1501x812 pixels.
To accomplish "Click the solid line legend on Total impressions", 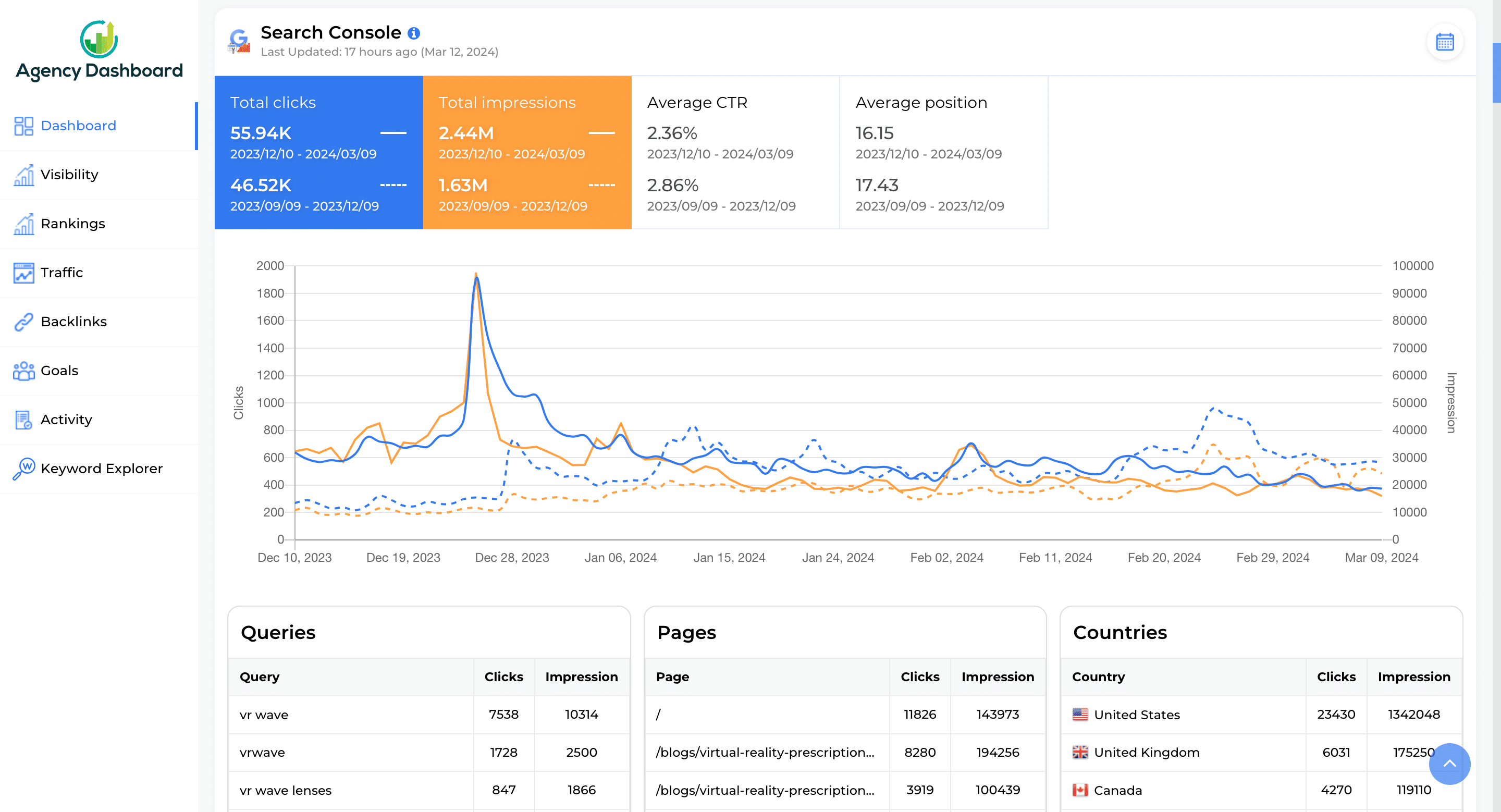I will 601,133.
